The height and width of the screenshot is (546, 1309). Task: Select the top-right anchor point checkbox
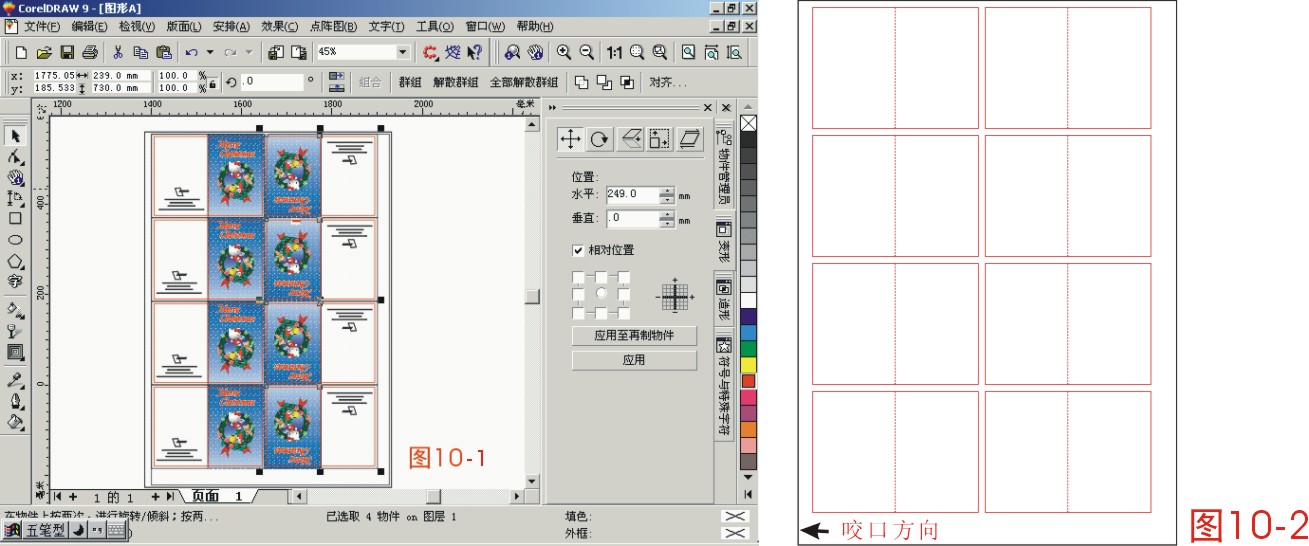click(x=624, y=277)
